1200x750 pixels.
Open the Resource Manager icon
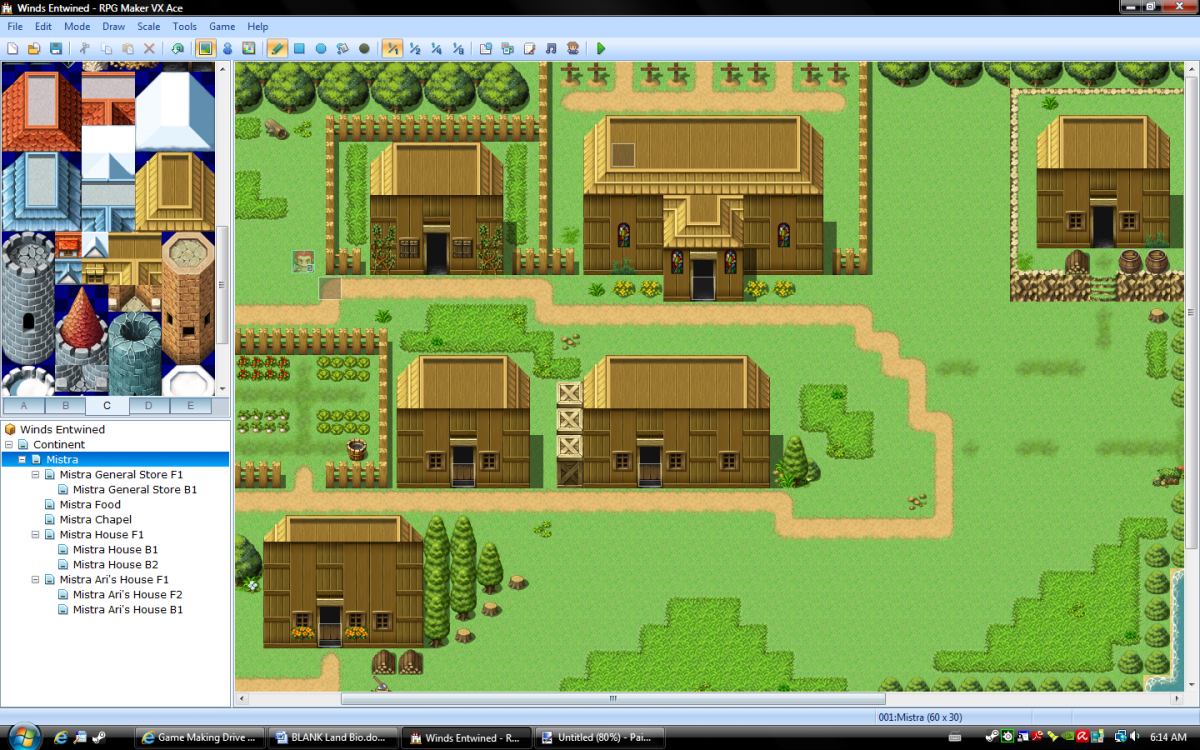(x=508, y=48)
